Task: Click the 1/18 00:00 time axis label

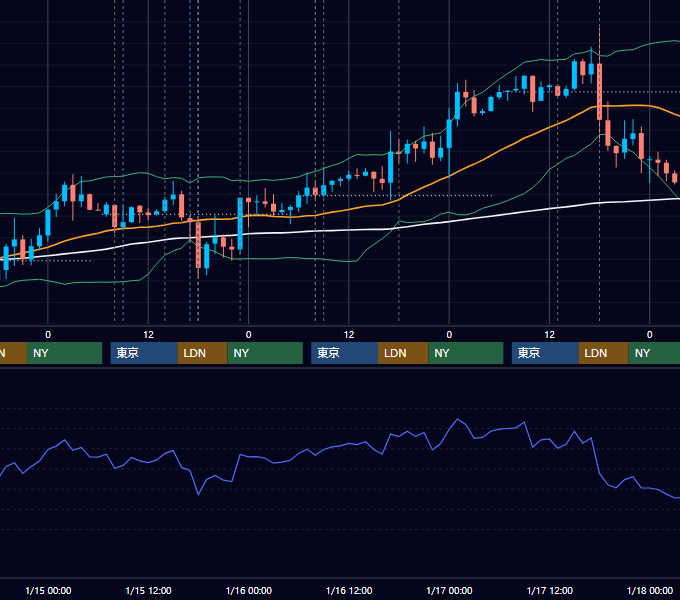Action: click(650, 590)
